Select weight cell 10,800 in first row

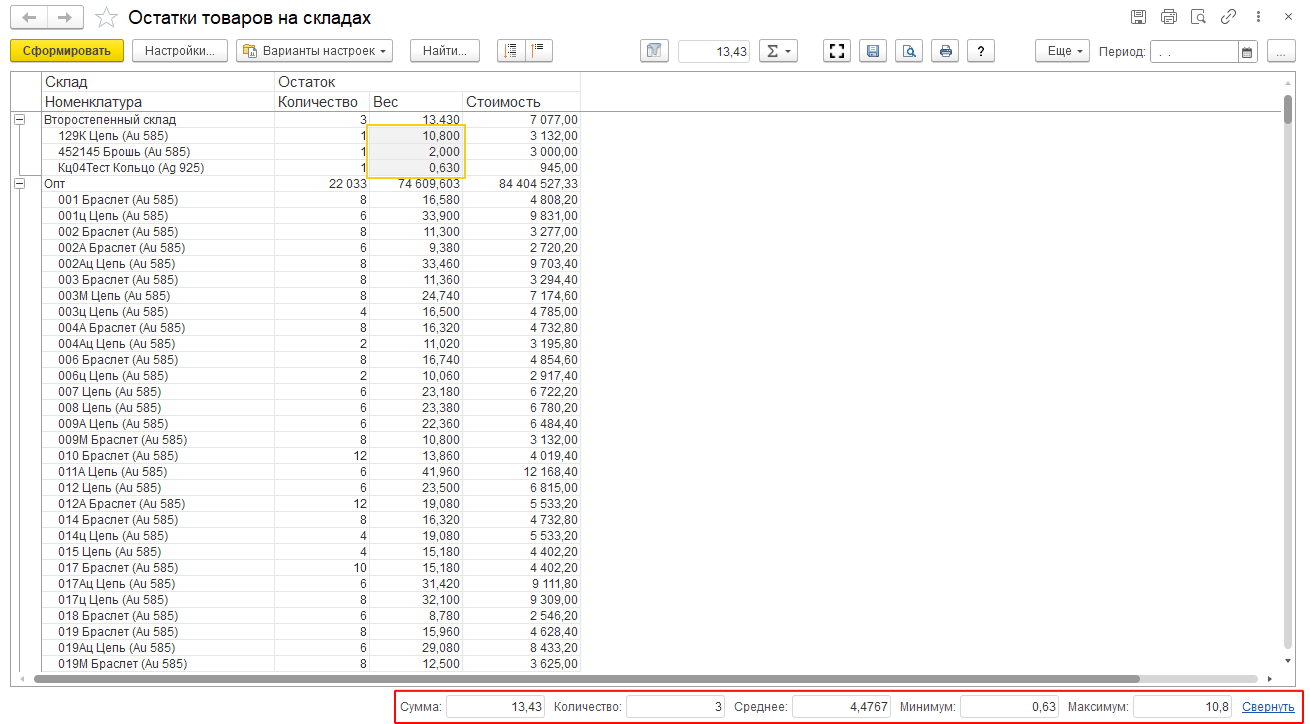point(415,136)
